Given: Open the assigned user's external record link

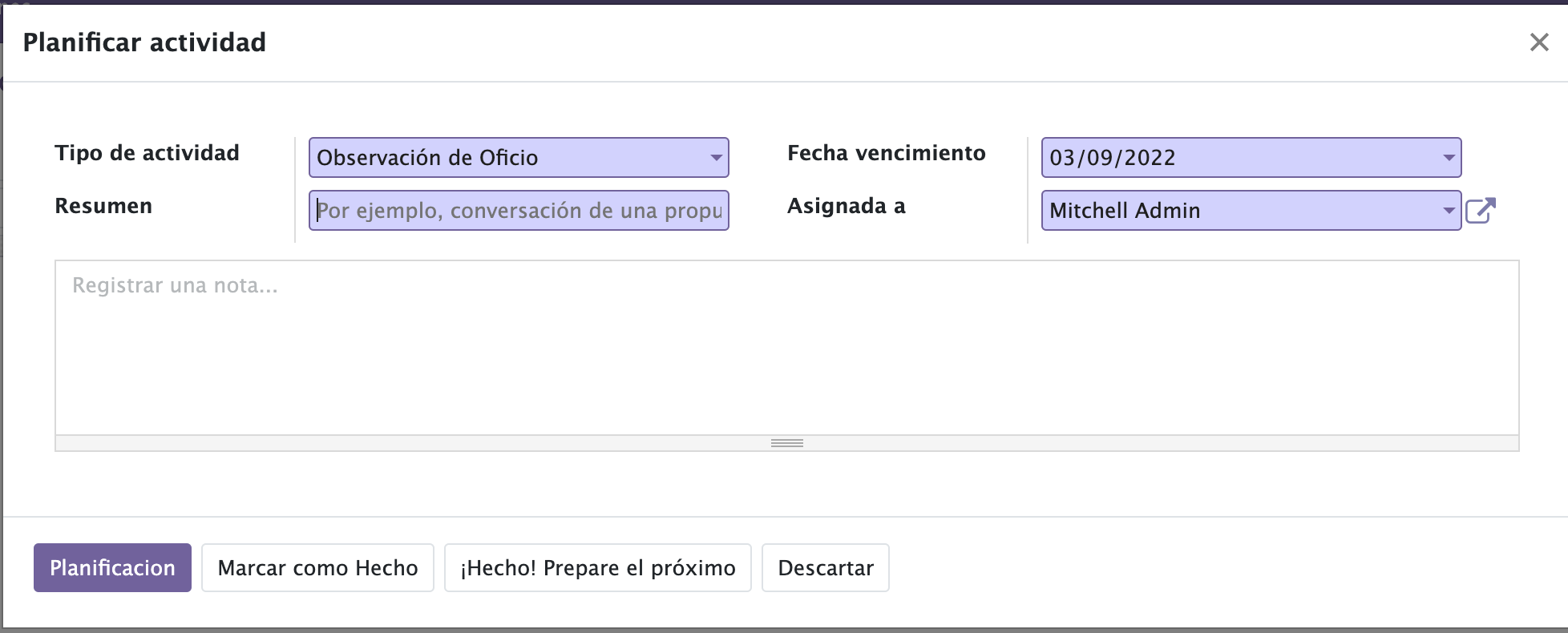Looking at the screenshot, I should coord(1480,211).
